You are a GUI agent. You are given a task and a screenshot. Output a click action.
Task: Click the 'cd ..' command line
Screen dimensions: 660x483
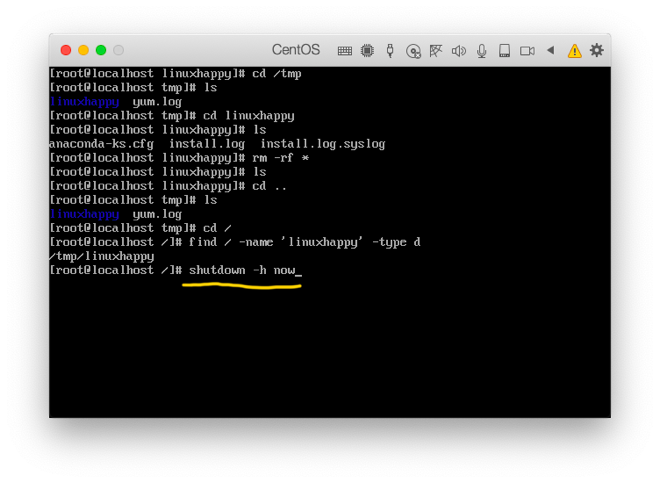(168, 186)
